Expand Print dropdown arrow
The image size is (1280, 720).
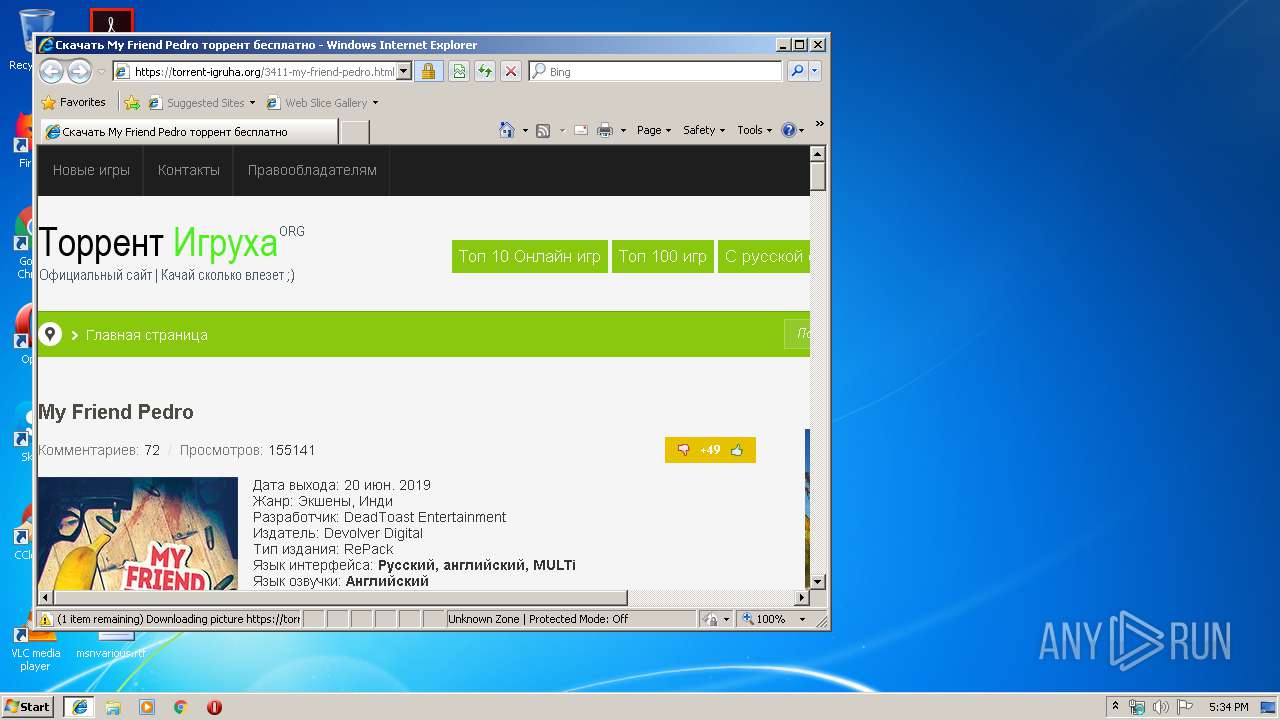[x=623, y=130]
